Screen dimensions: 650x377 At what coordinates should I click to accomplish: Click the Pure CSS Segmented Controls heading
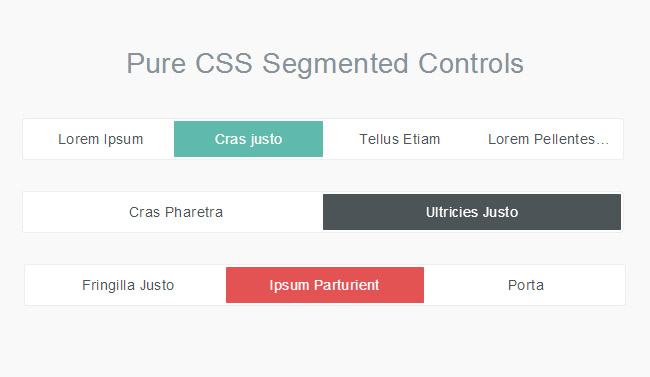click(x=325, y=64)
